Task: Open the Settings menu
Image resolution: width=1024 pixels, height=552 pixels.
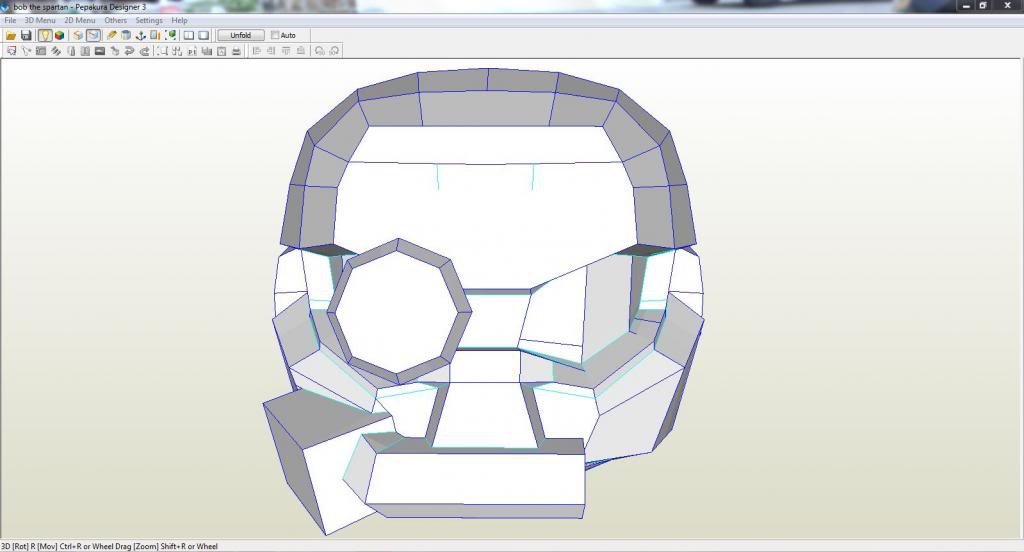Action: [149, 20]
